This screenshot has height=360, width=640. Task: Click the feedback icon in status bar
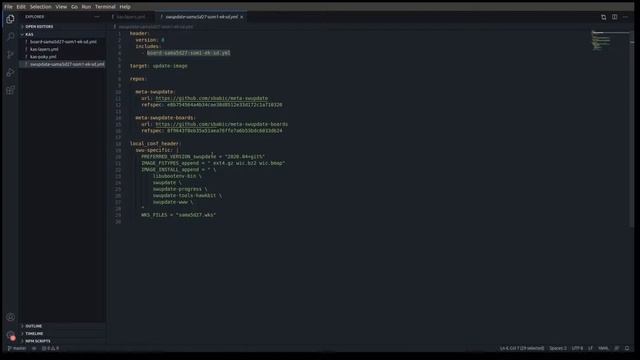(616, 348)
